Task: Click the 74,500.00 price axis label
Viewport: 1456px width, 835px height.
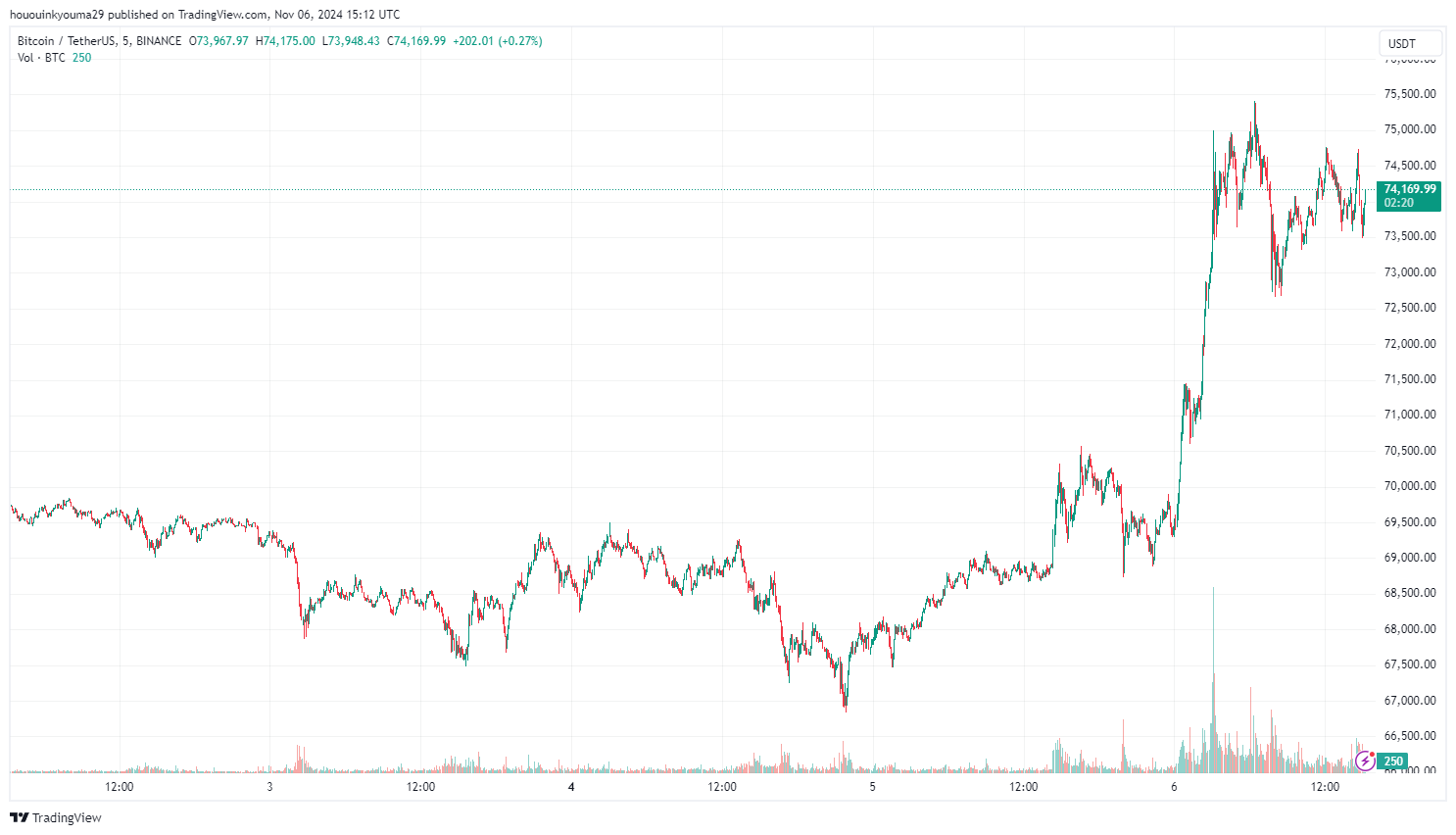Action: pyautogui.click(x=1410, y=166)
